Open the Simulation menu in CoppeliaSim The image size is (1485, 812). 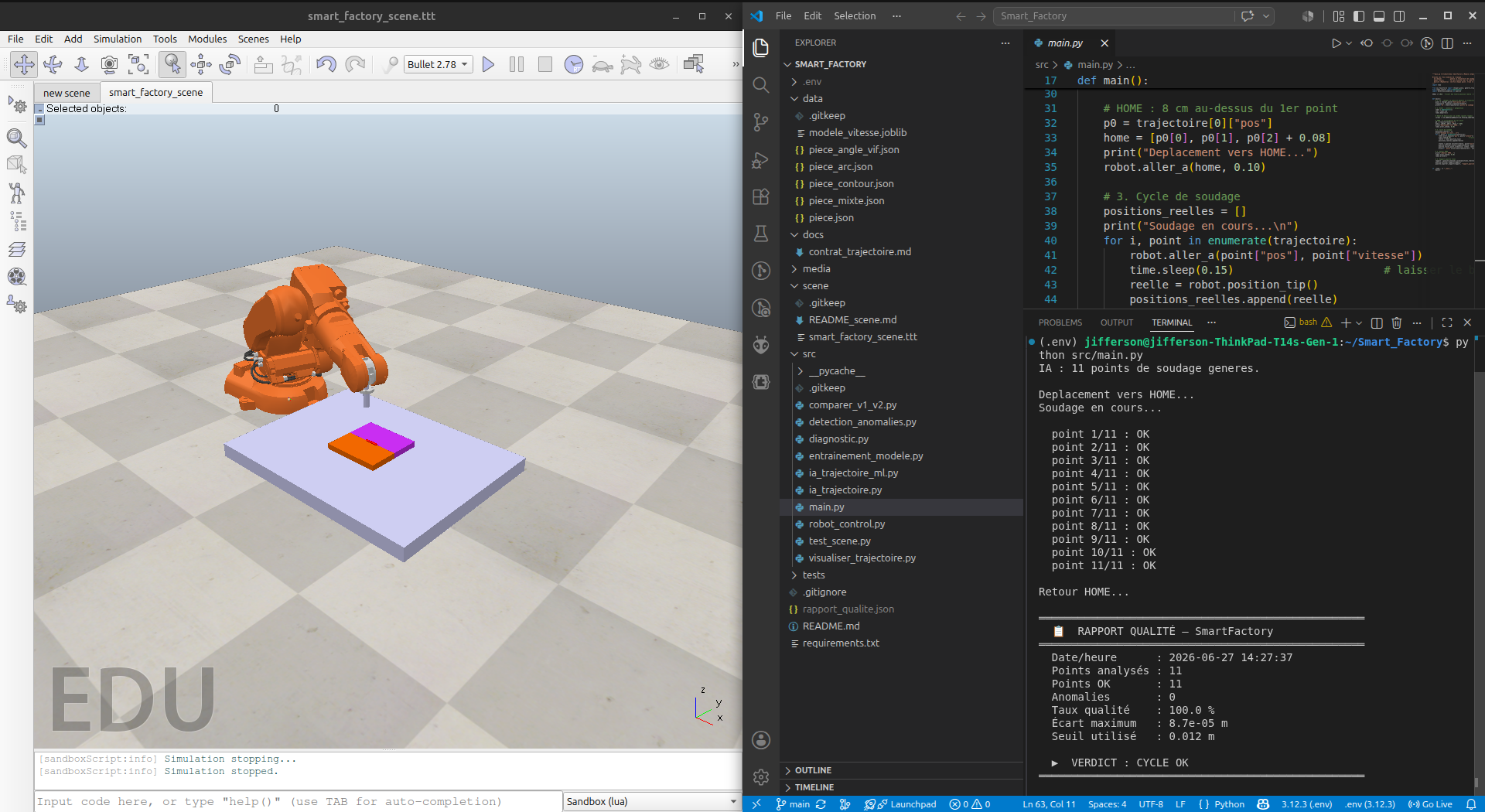[x=118, y=39]
